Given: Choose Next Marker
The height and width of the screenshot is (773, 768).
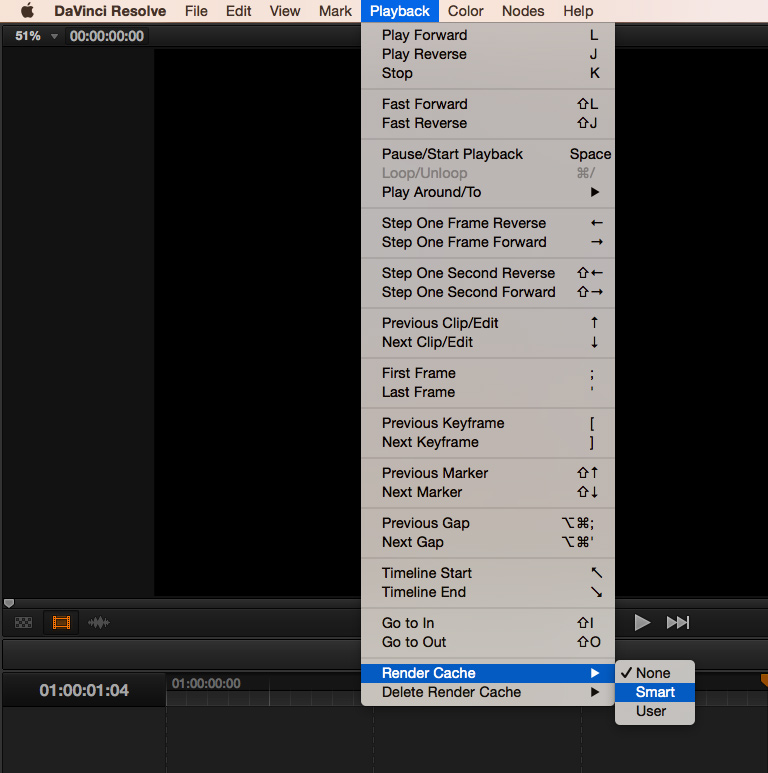Looking at the screenshot, I should pyautogui.click(x=488, y=492).
